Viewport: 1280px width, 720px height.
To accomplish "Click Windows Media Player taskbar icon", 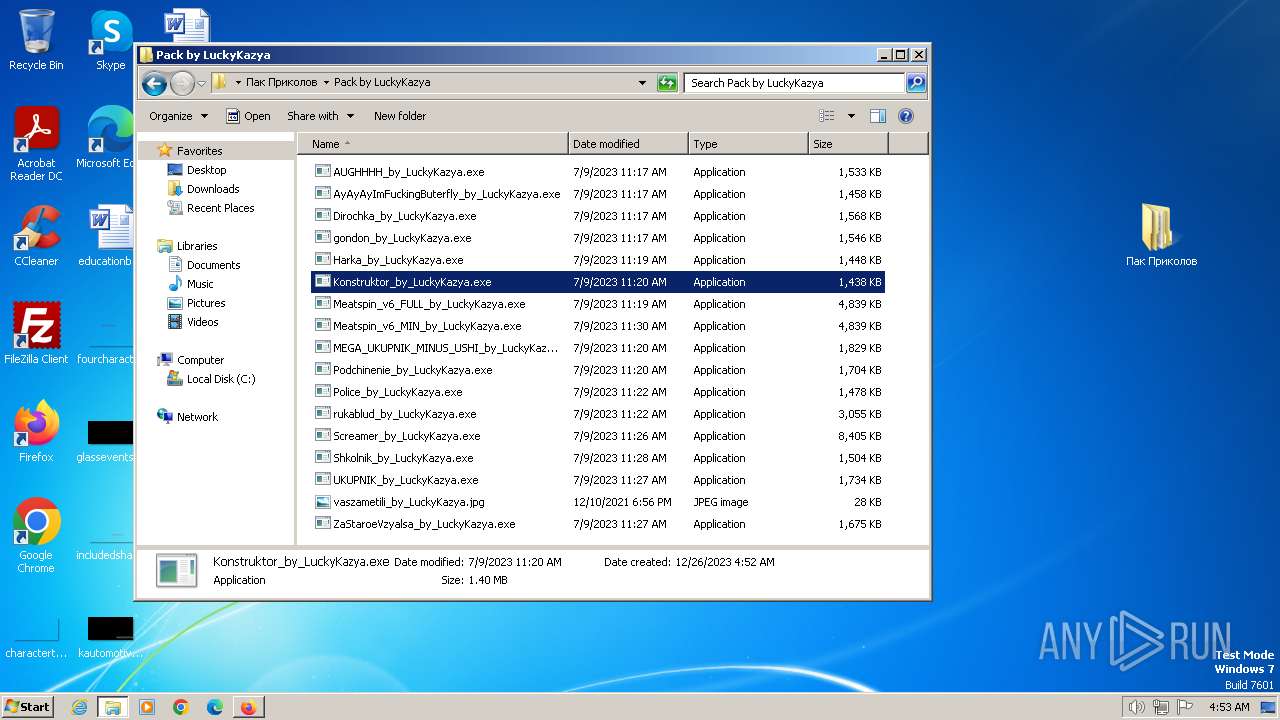I will click(147, 707).
